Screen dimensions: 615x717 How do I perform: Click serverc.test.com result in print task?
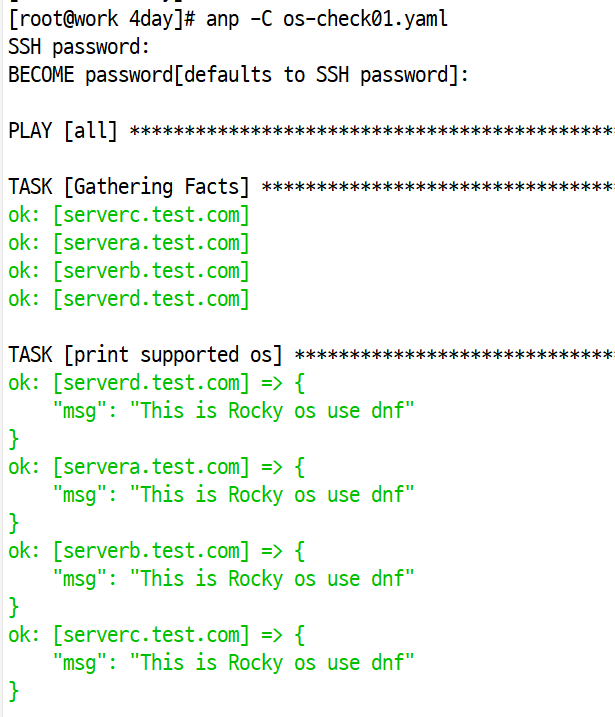click(151, 636)
